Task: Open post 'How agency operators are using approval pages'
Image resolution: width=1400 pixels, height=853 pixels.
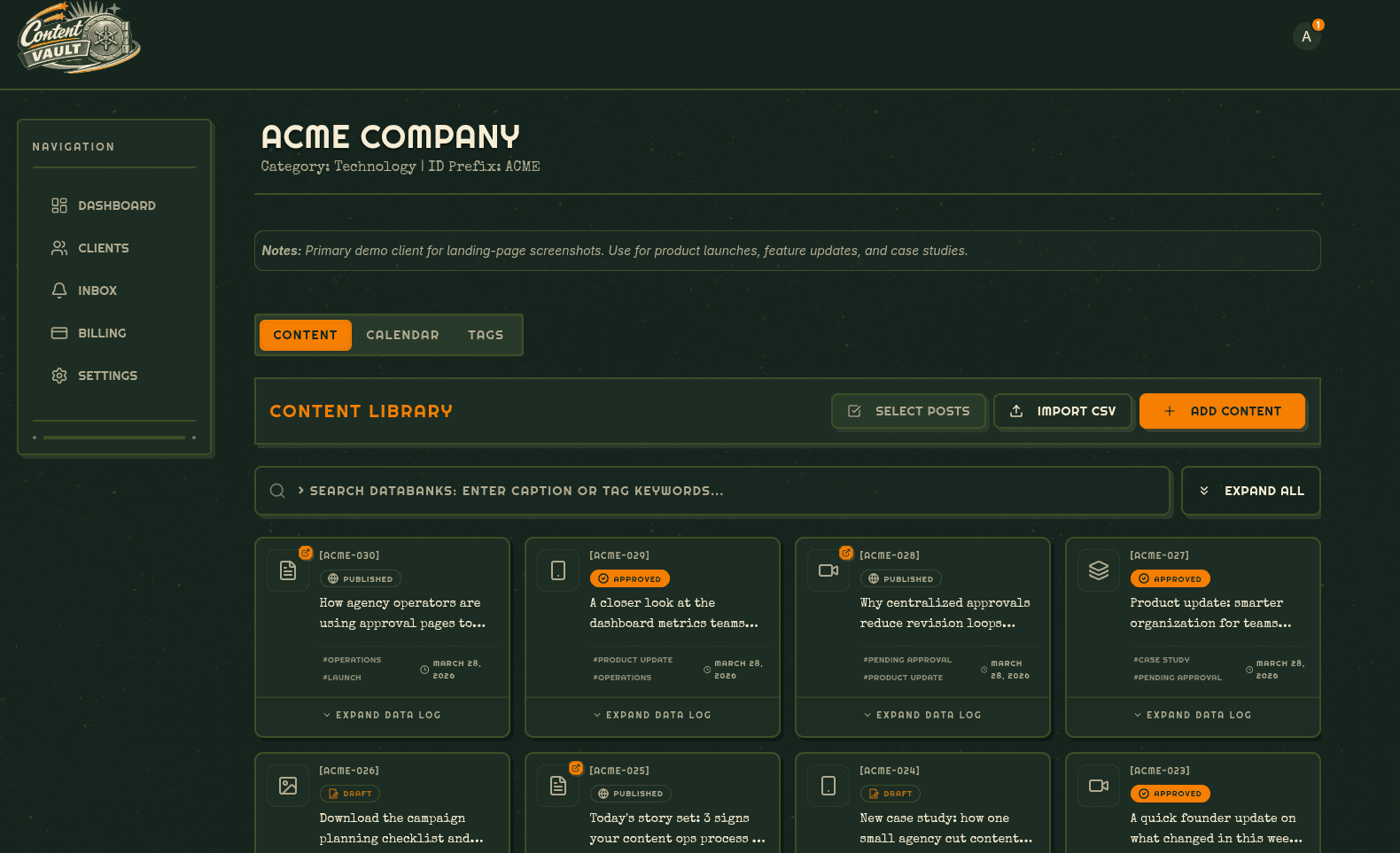Action: pos(403,613)
